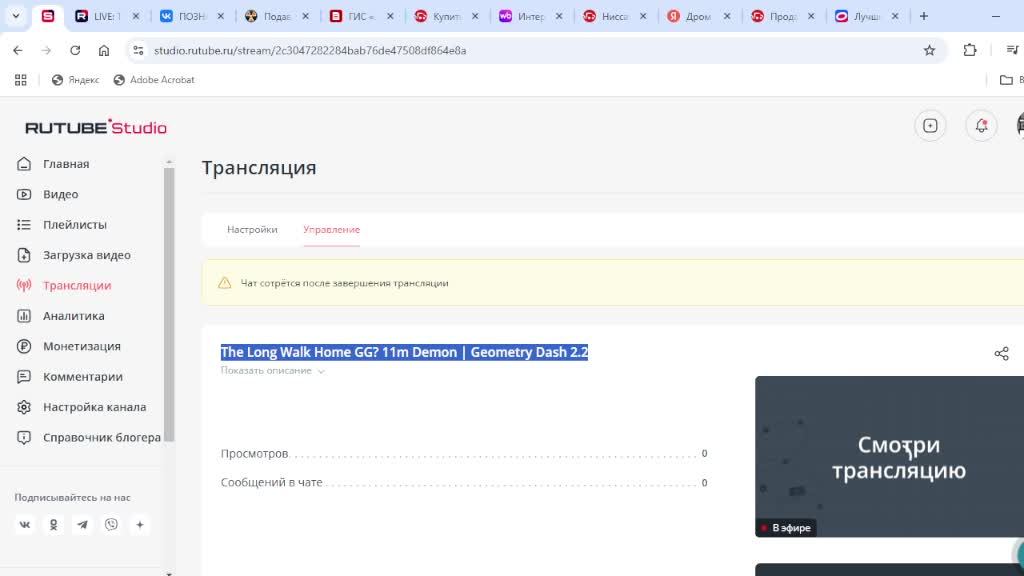The image size is (1024, 576).
Task: Open Комментарии in the sidebar
Action: pos(83,376)
